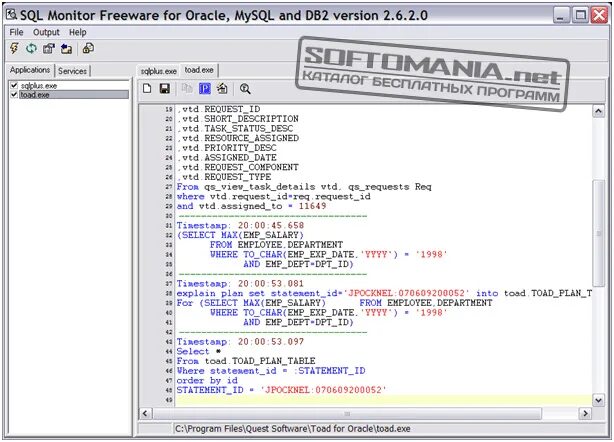
Task: Click line 'where vtd.request_id=req.request_id'
Action: 274,197
